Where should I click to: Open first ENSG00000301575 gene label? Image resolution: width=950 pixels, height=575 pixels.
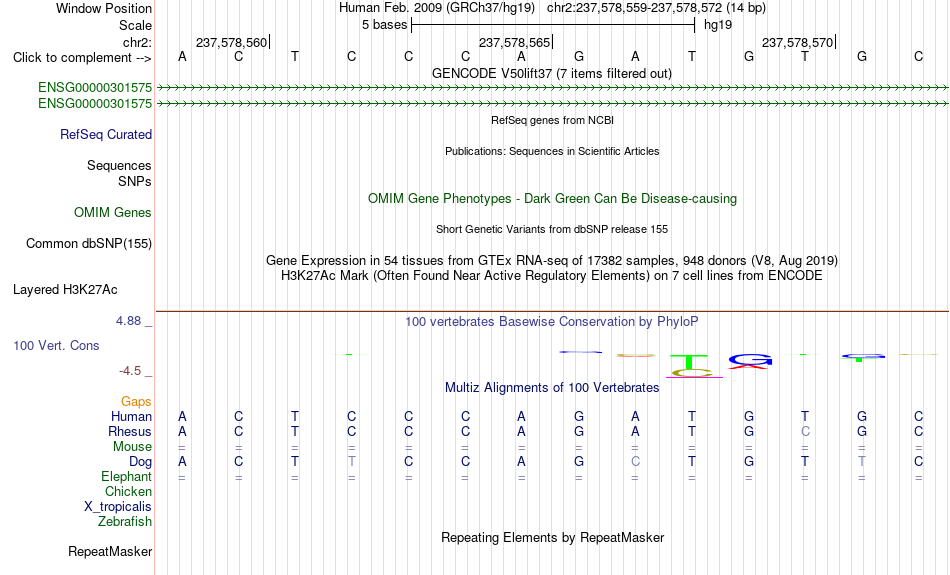[95, 87]
